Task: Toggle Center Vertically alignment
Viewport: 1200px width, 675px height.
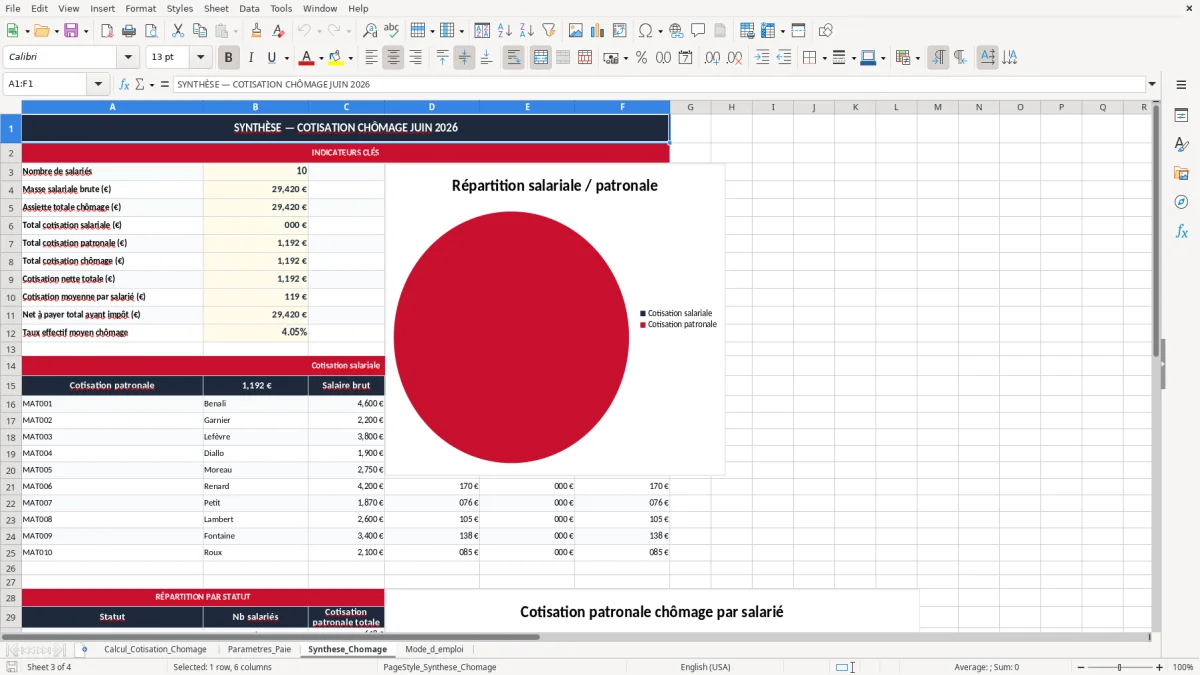Action: point(464,58)
